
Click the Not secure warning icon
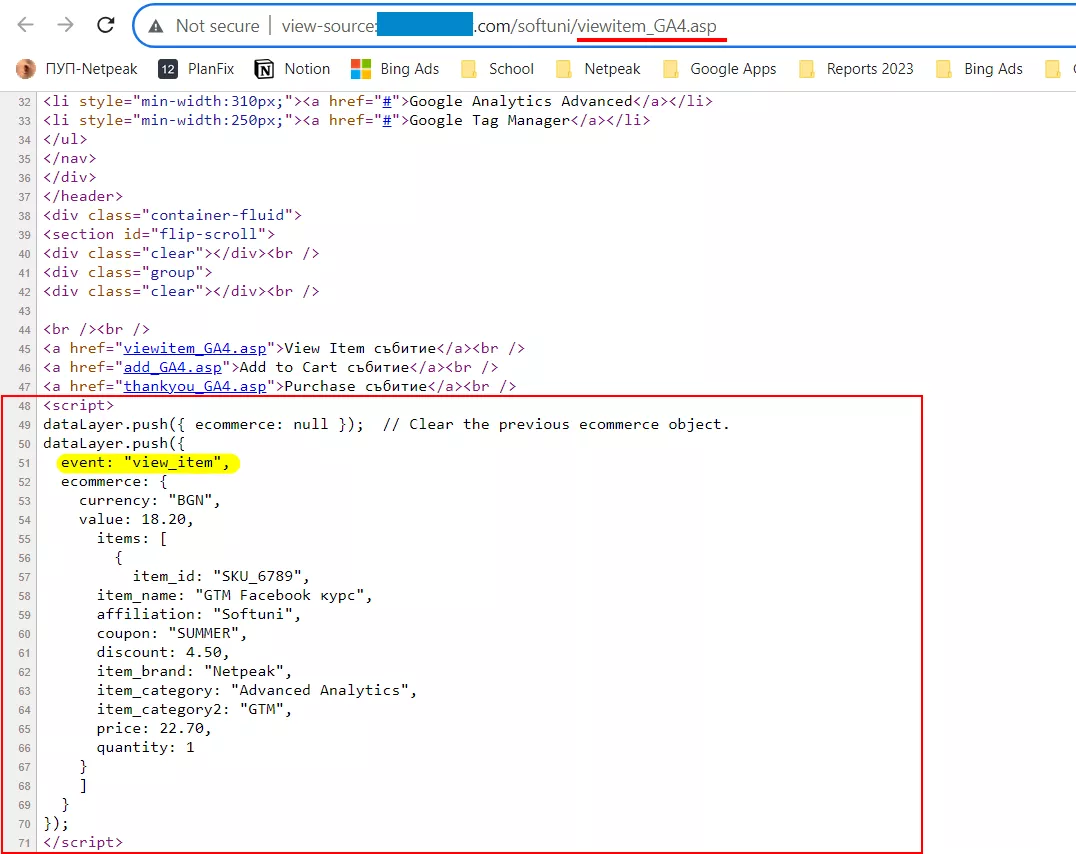point(156,26)
